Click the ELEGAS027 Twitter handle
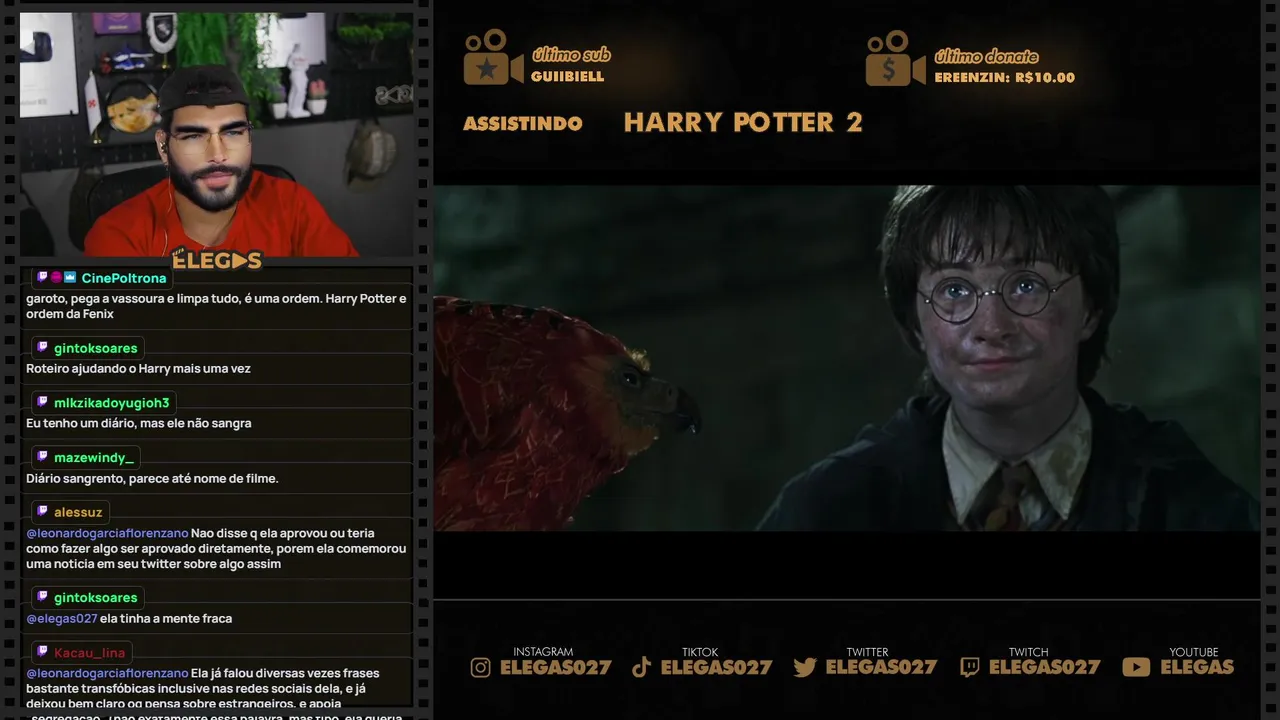This screenshot has height=720, width=1280. click(881, 667)
